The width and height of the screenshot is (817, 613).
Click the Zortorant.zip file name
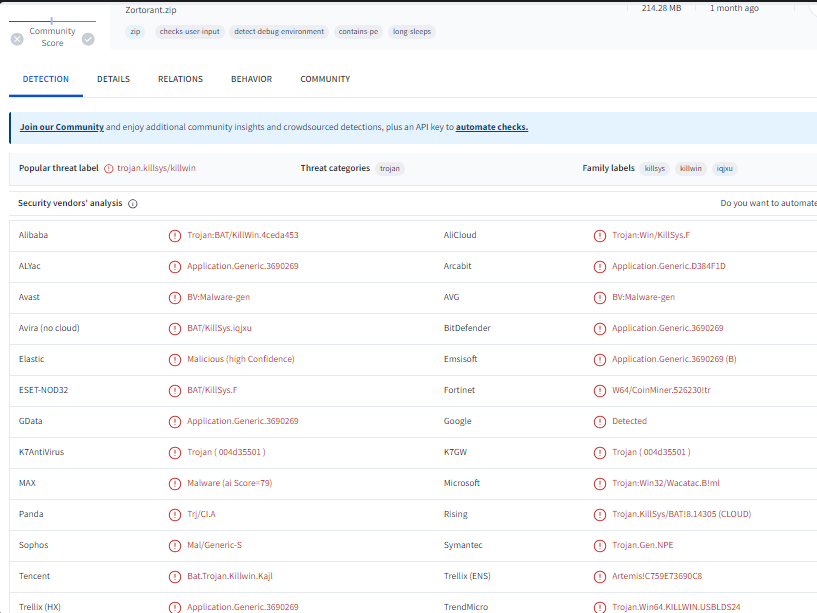click(151, 10)
